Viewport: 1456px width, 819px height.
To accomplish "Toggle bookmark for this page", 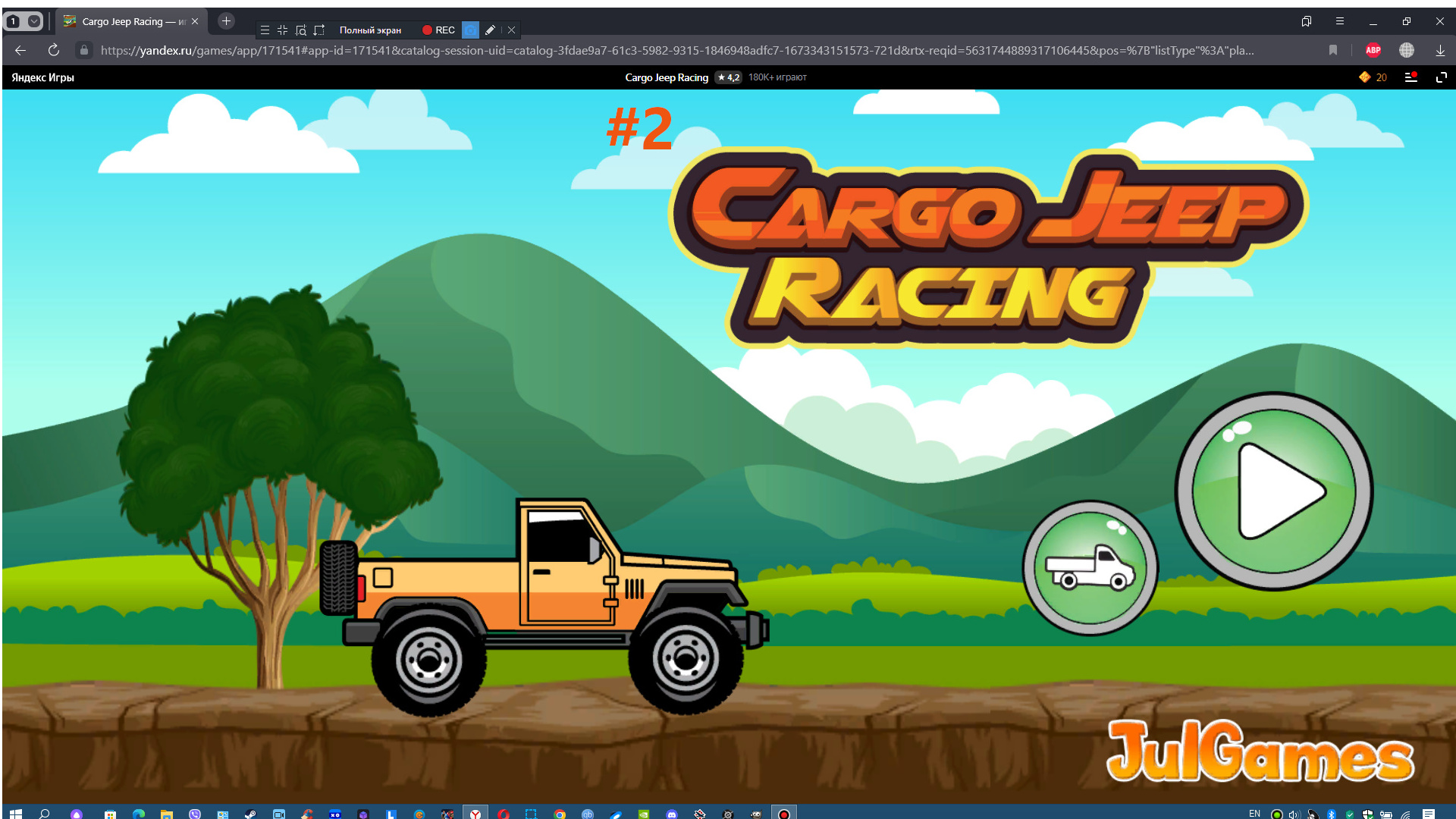I will (x=1332, y=50).
